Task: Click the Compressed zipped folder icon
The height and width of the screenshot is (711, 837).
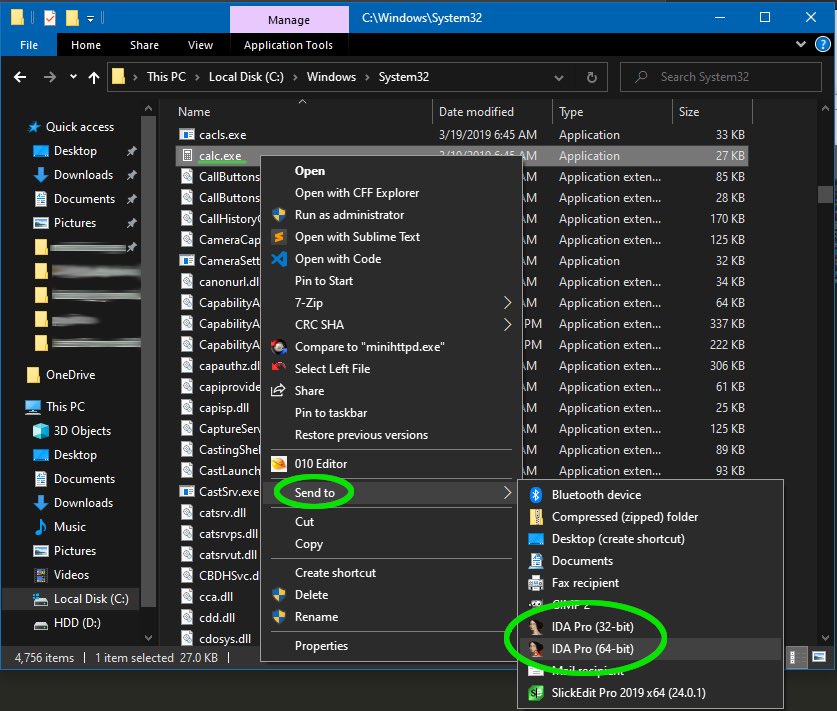Action: [x=536, y=517]
